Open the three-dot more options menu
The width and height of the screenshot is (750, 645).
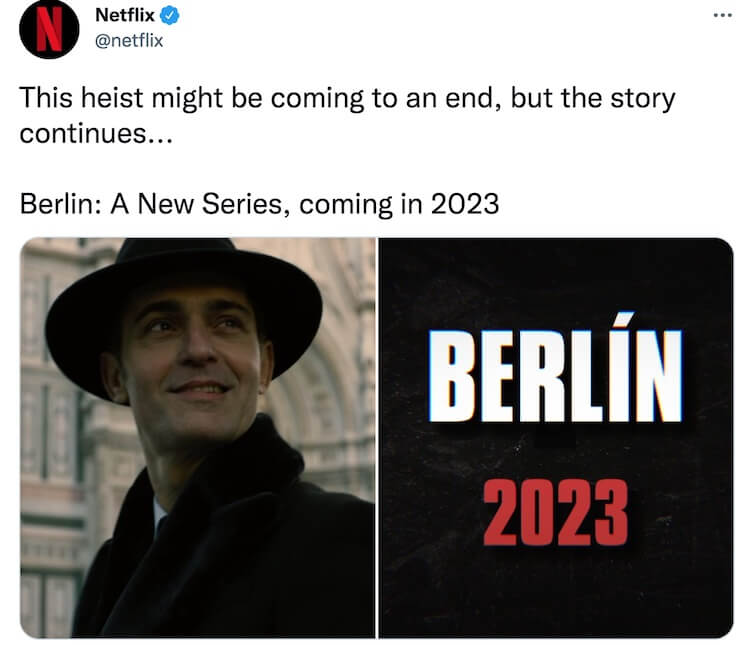click(722, 15)
